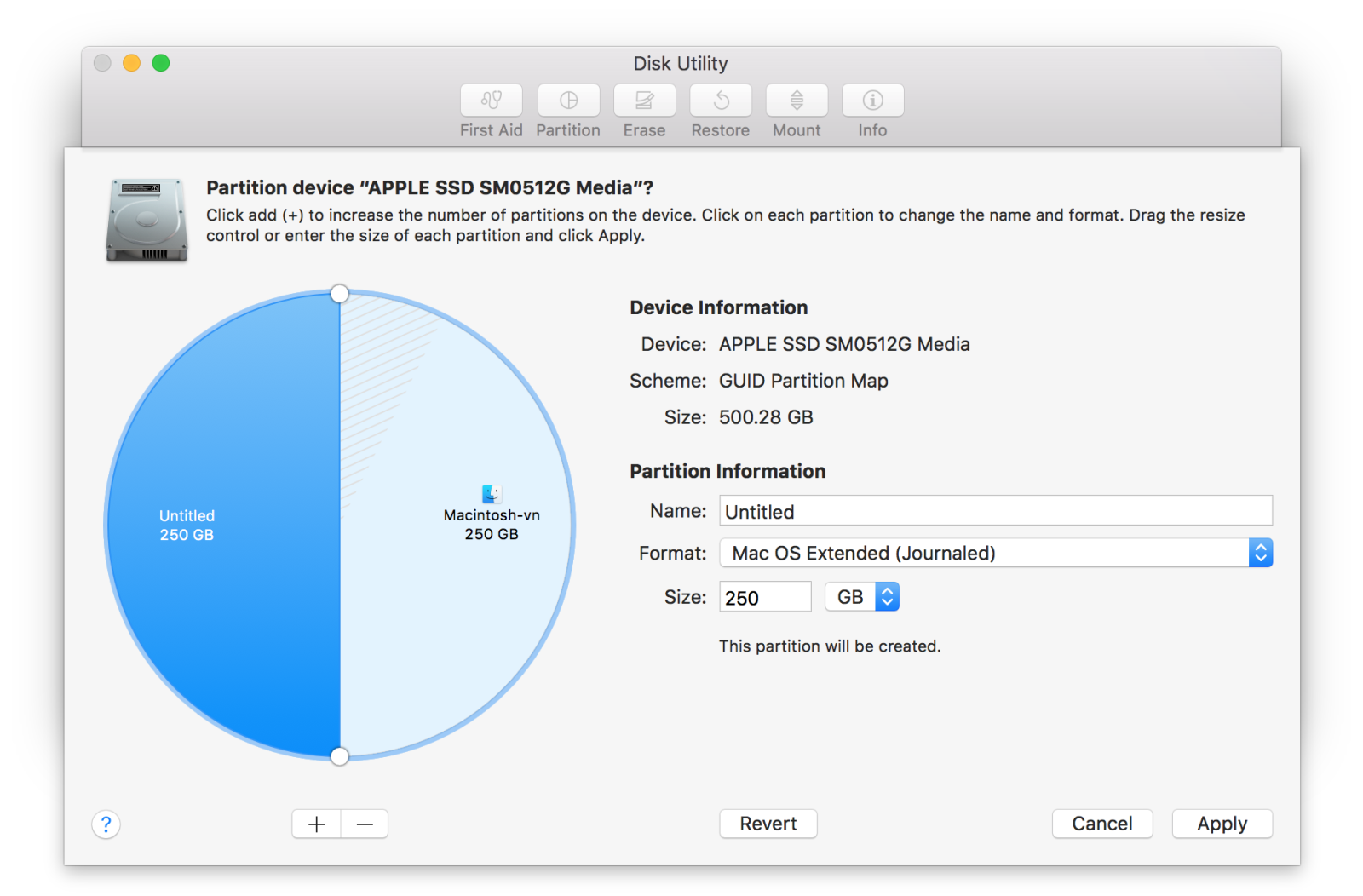Click the help question mark button
The height and width of the screenshot is (896, 1363).
click(106, 824)
